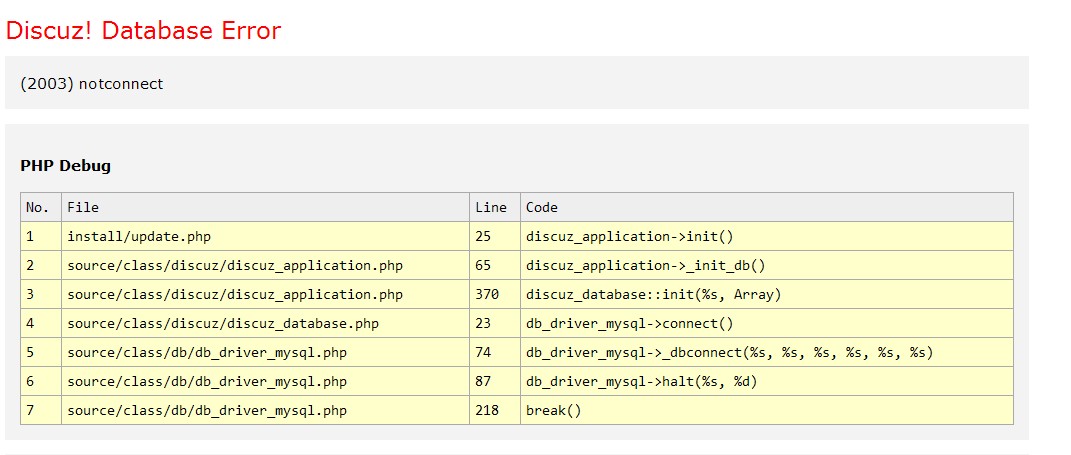Click the "File" column header
This screenshot has width=1071, height=455.
pos(265,207)
